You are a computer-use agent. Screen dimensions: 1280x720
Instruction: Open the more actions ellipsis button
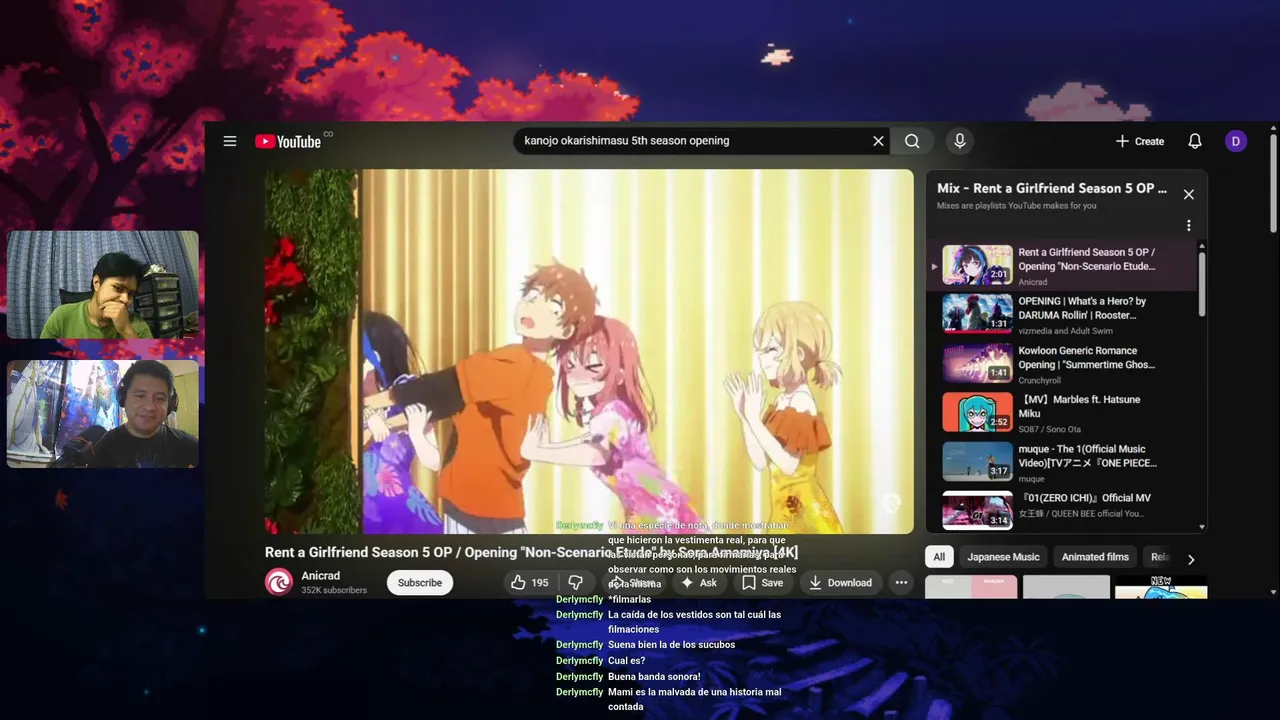coord(901,582)
